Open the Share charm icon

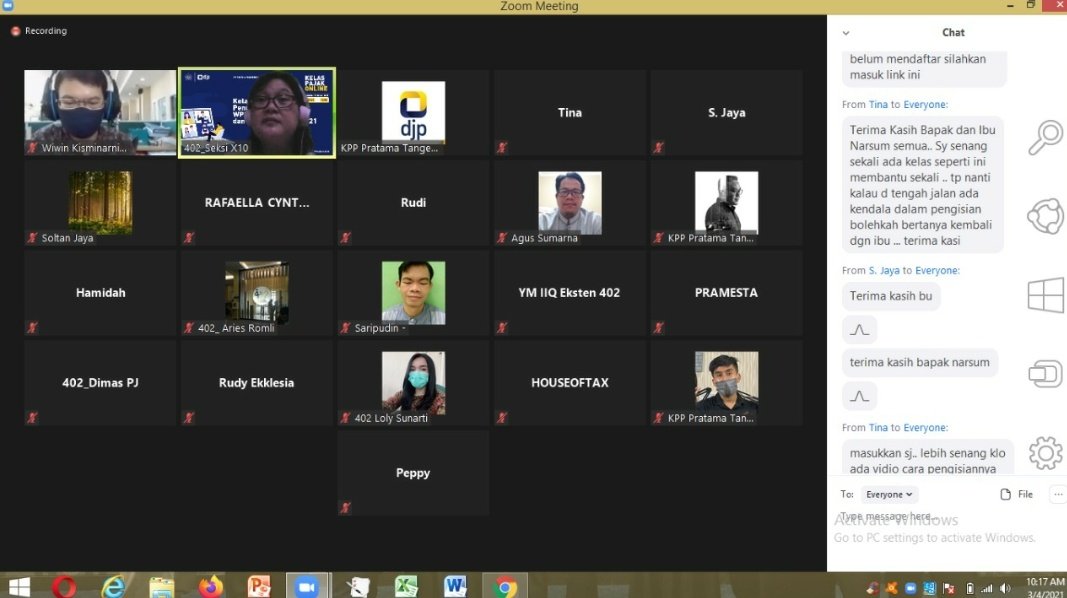pyautogui.click(x=1045, y=216)
